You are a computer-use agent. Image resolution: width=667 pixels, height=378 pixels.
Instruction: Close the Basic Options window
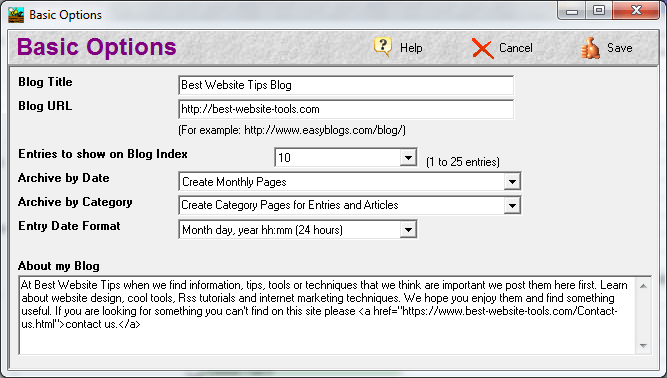tap(636, 11)
